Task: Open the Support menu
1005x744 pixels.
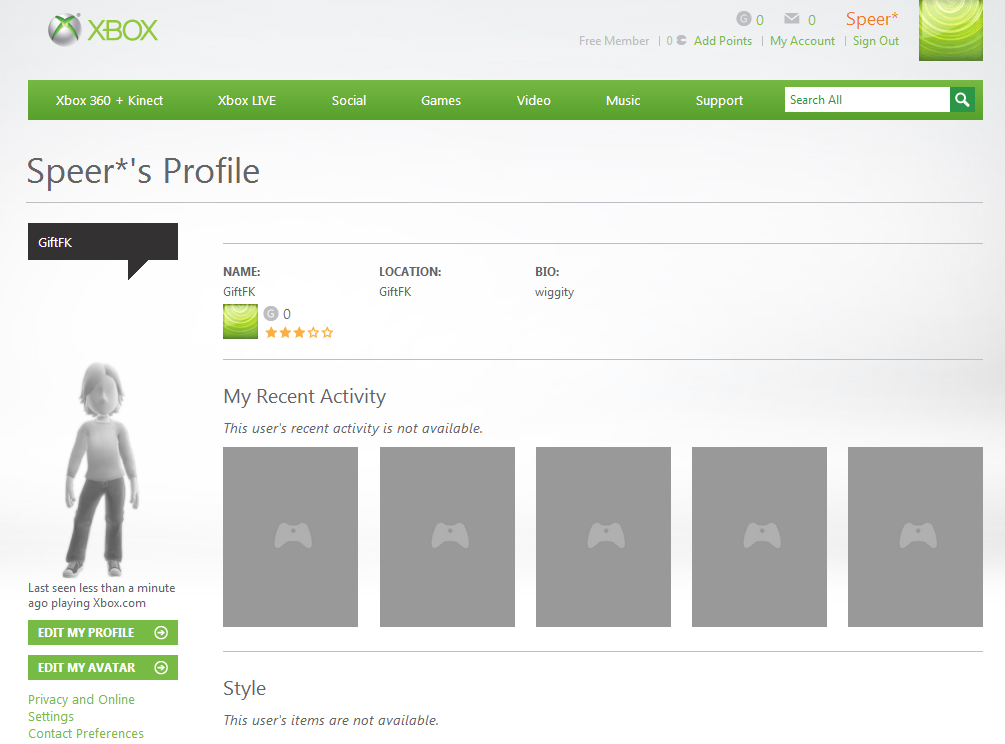Action: pos(719,101)
